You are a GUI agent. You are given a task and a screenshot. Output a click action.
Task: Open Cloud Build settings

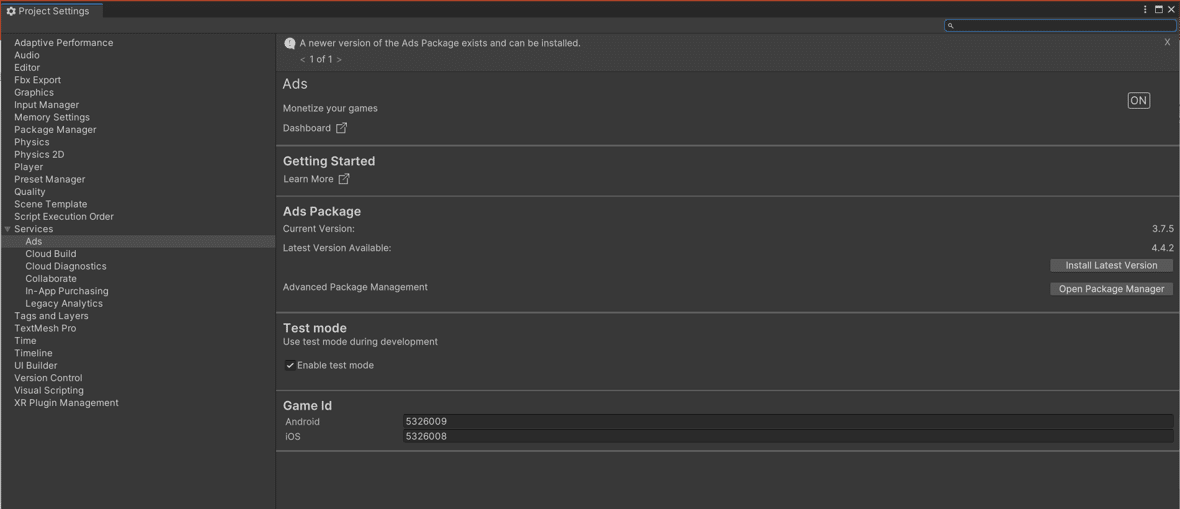pyautogui.click(x=50, y=254)
